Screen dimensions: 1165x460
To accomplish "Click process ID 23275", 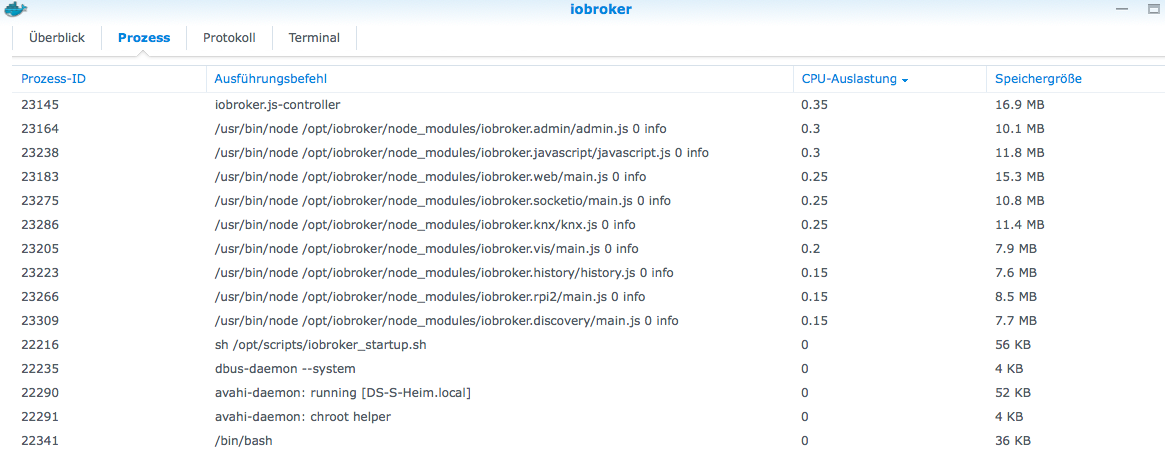I will pos(40,201).
